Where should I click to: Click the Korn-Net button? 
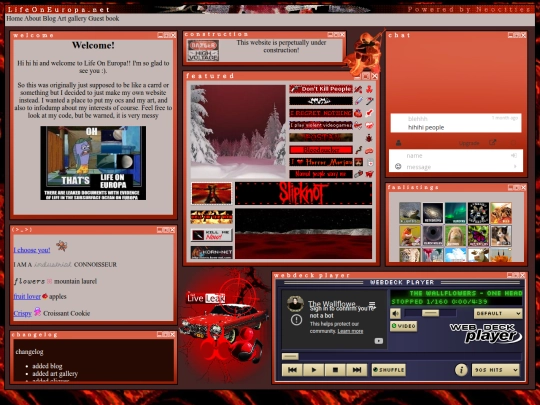[x=211, y=252]
